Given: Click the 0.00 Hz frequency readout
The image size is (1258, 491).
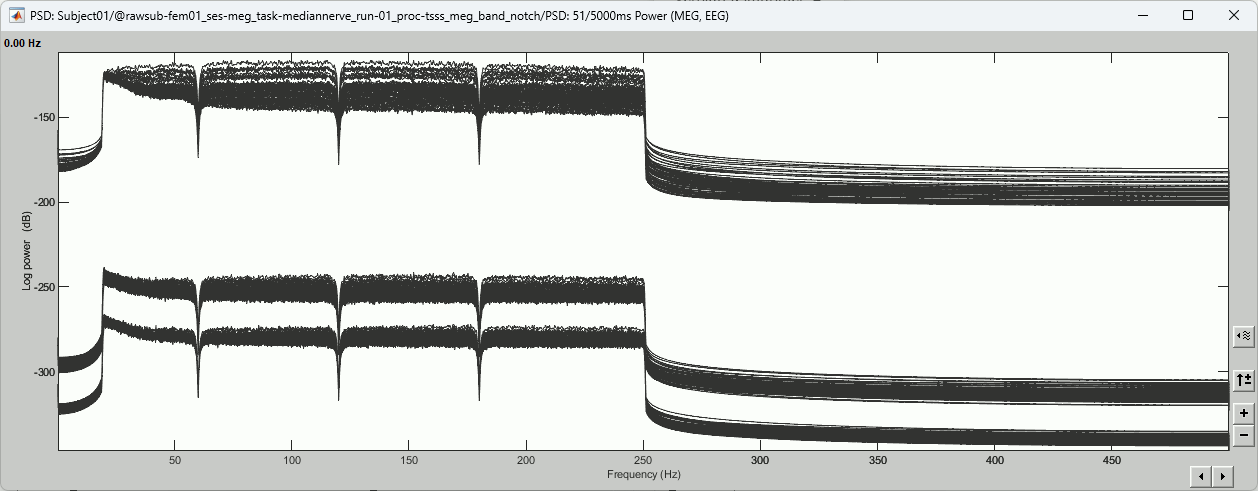Looking at the screenshot, I should [x=23, y=44].
